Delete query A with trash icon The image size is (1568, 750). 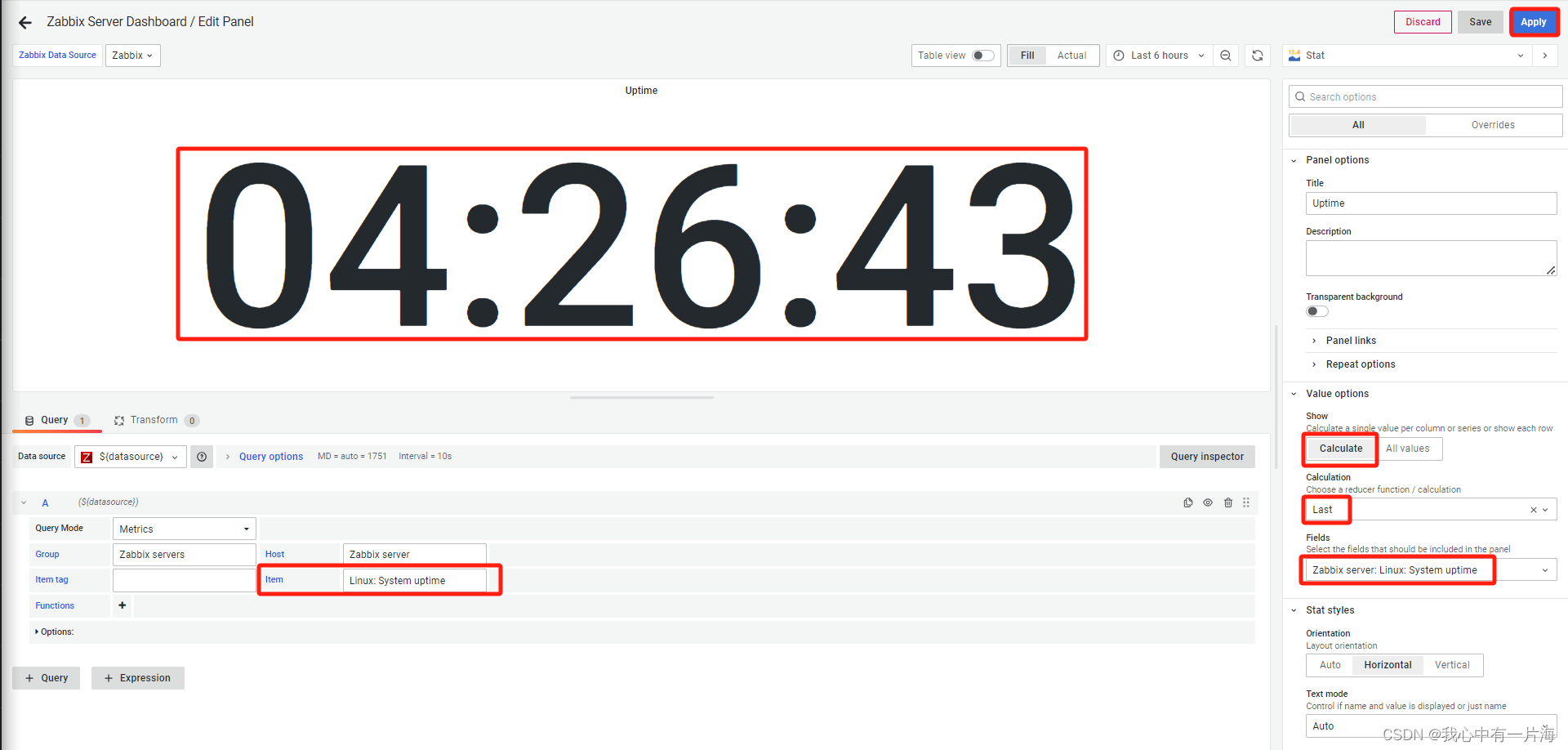1228,502
